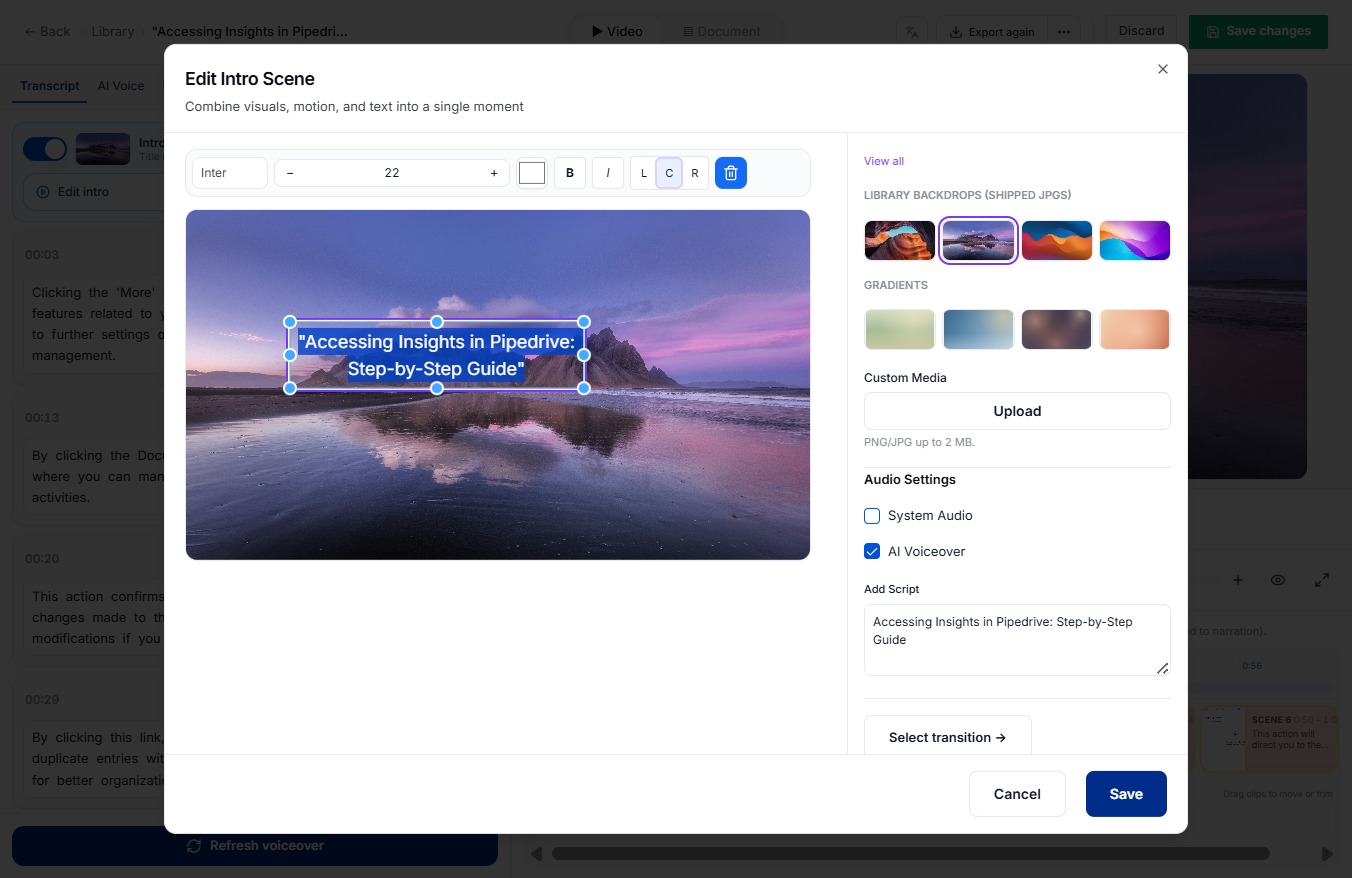Viewport: 1352px width, 878px height.
Task: Click Refresh voiceover button
Action: pyautogui.click(x=255, y=846)
